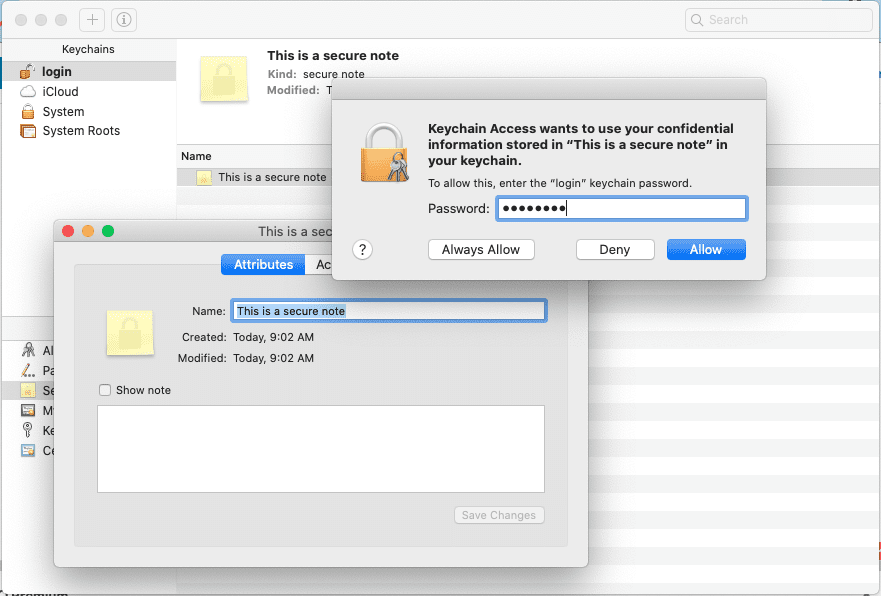Open the System keychain

point(63,112)
